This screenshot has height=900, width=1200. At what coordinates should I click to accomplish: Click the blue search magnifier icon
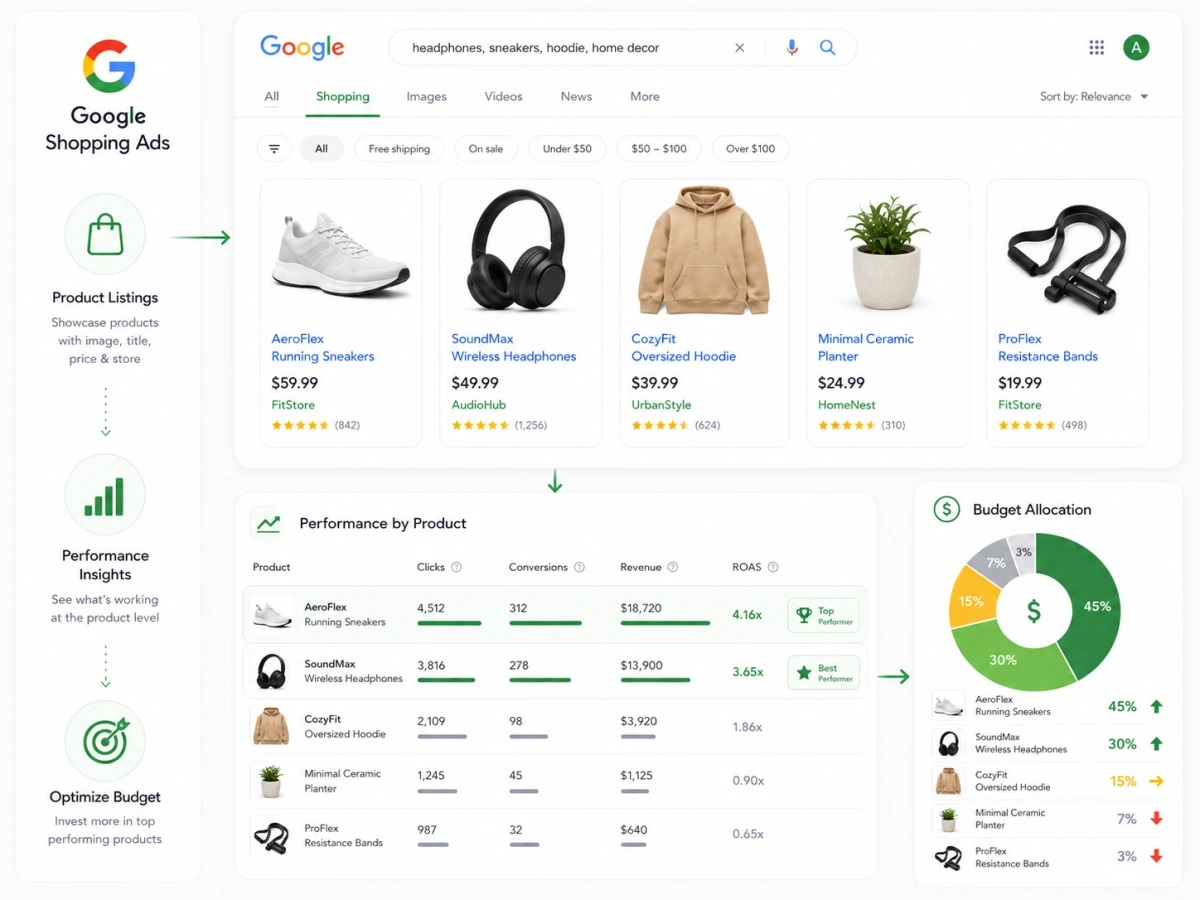(x=828, y=47)
